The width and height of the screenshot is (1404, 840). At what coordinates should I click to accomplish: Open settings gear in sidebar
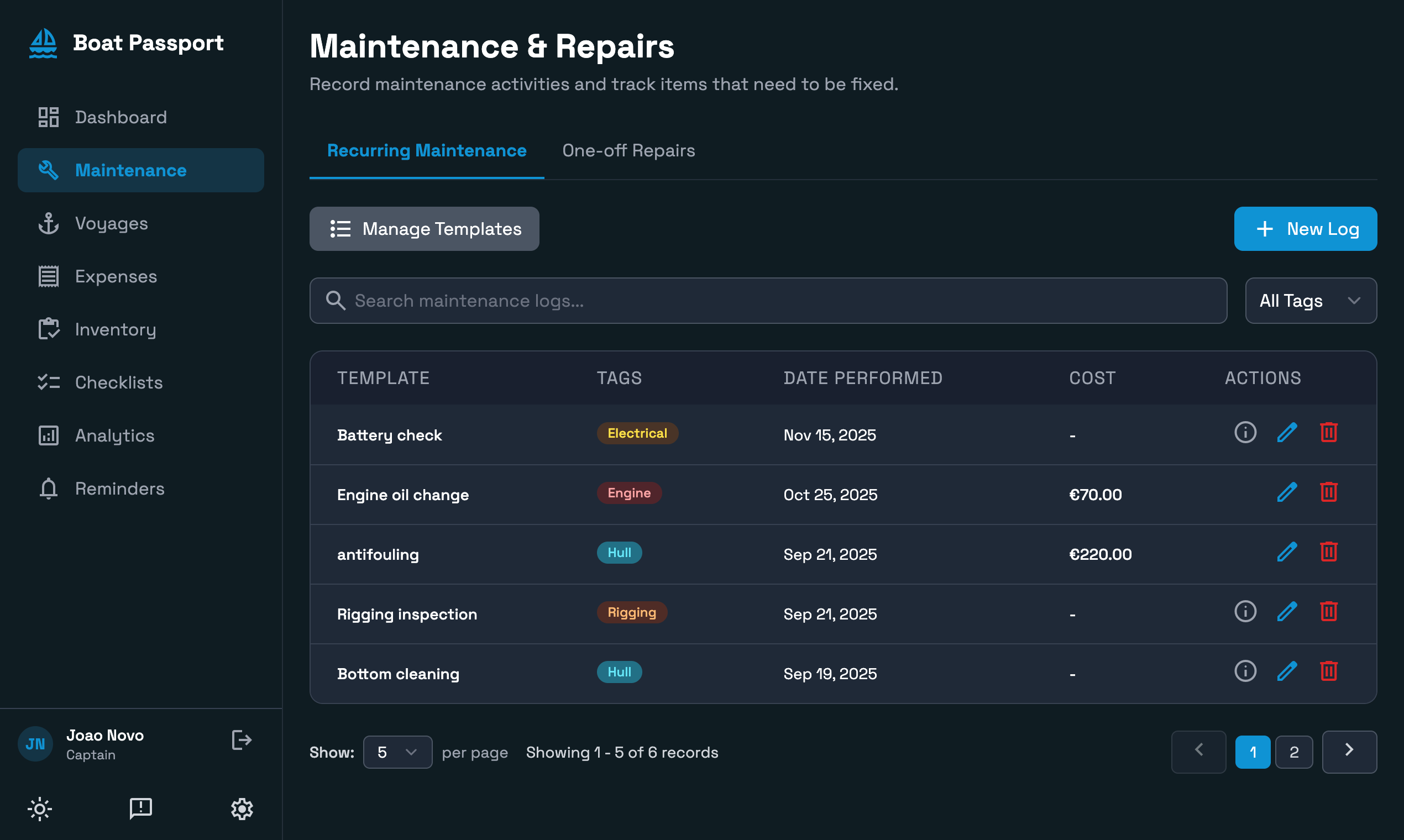[x=242, y=809]
